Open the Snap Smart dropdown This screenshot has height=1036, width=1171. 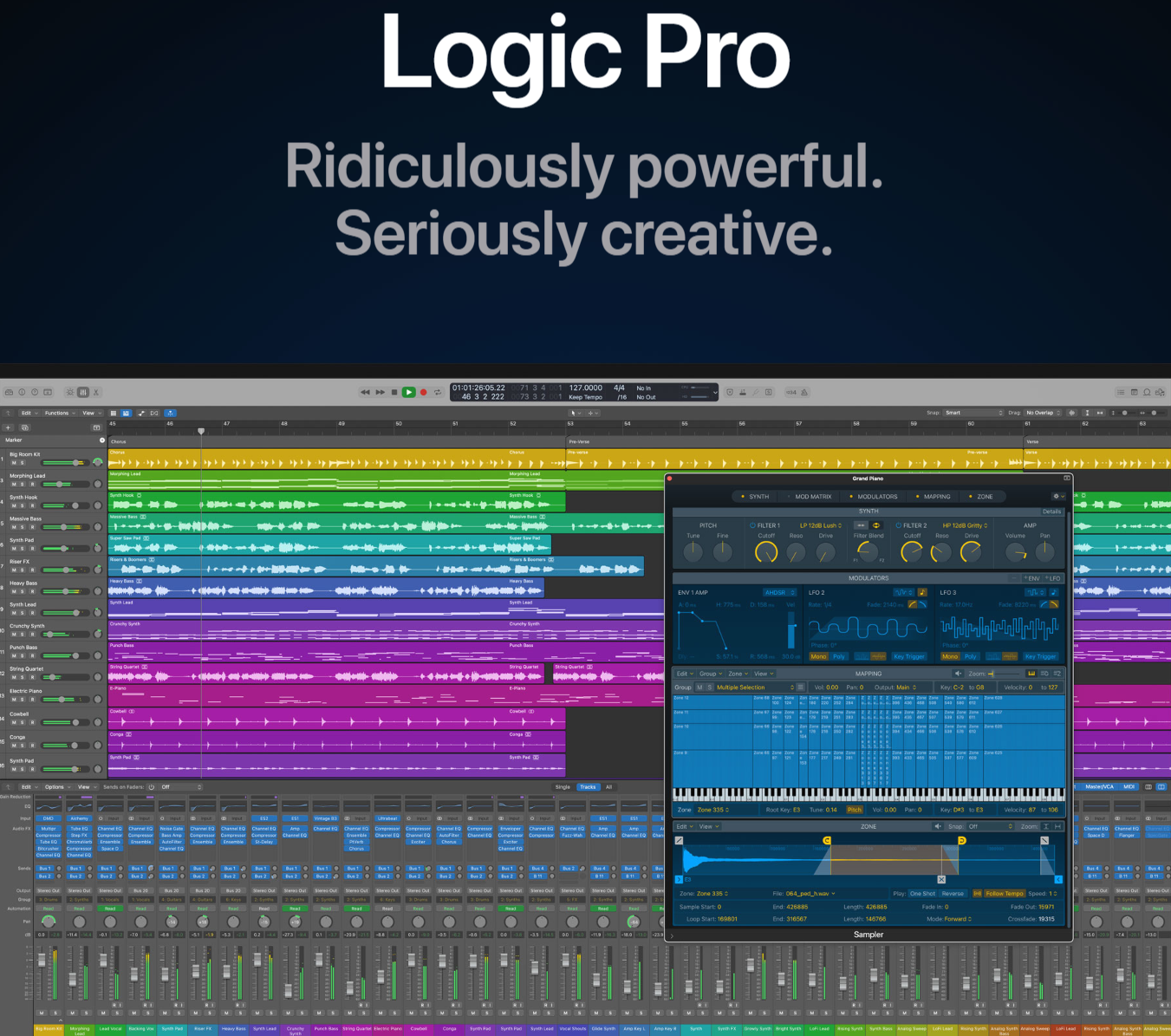pyautogui.click(x=973, y=413)
